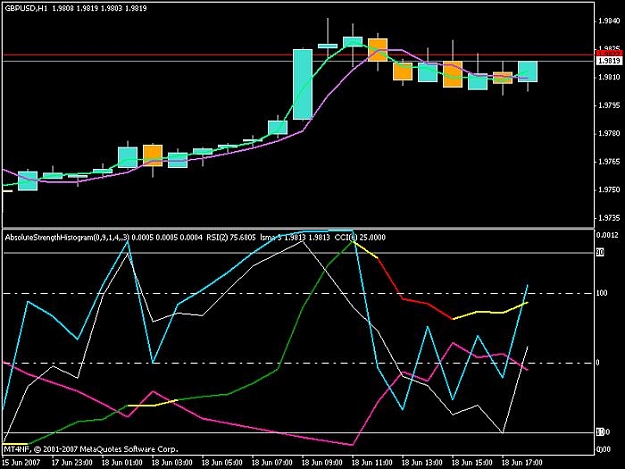Click the CCI(6) 25.0000 indicator label

[x=360, y=237]
